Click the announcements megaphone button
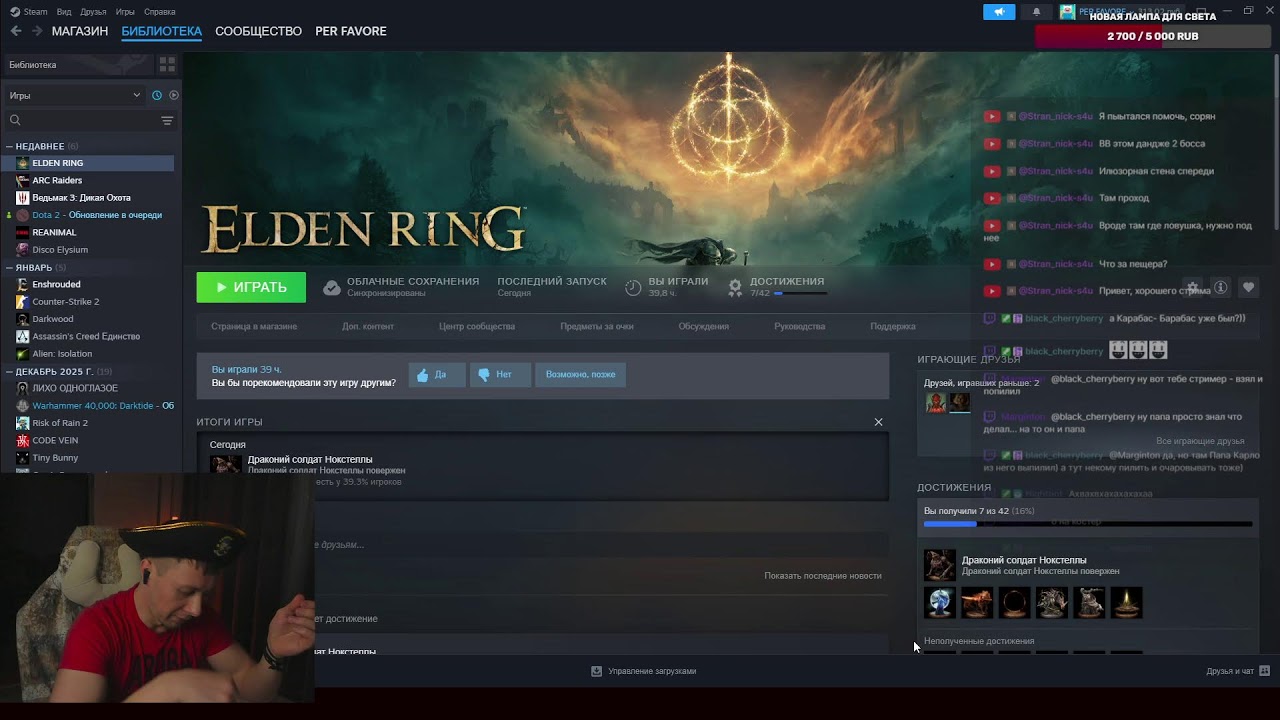Image resolution: width=1280 pixels, height=720 pixels. 999,12
